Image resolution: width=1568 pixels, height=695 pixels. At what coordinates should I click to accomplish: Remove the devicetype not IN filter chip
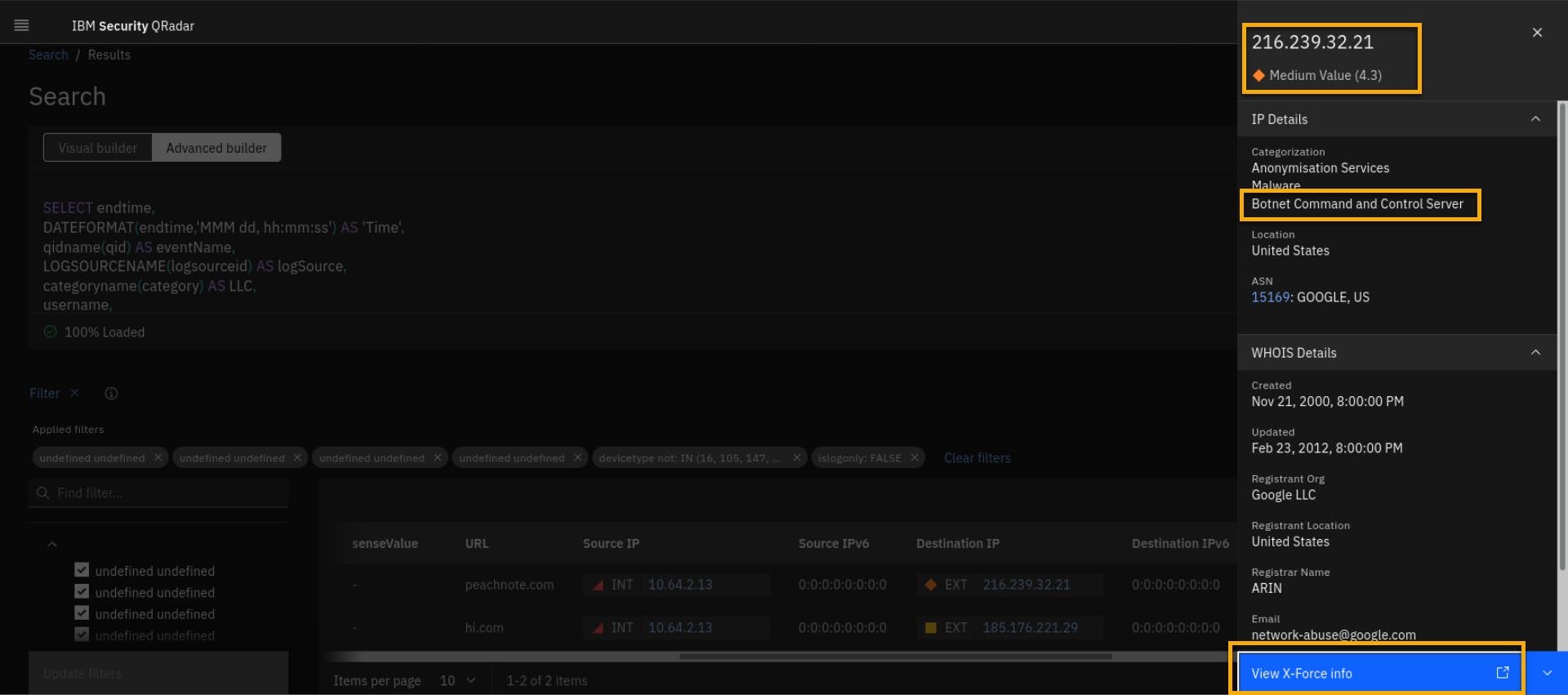click(796, 457)
